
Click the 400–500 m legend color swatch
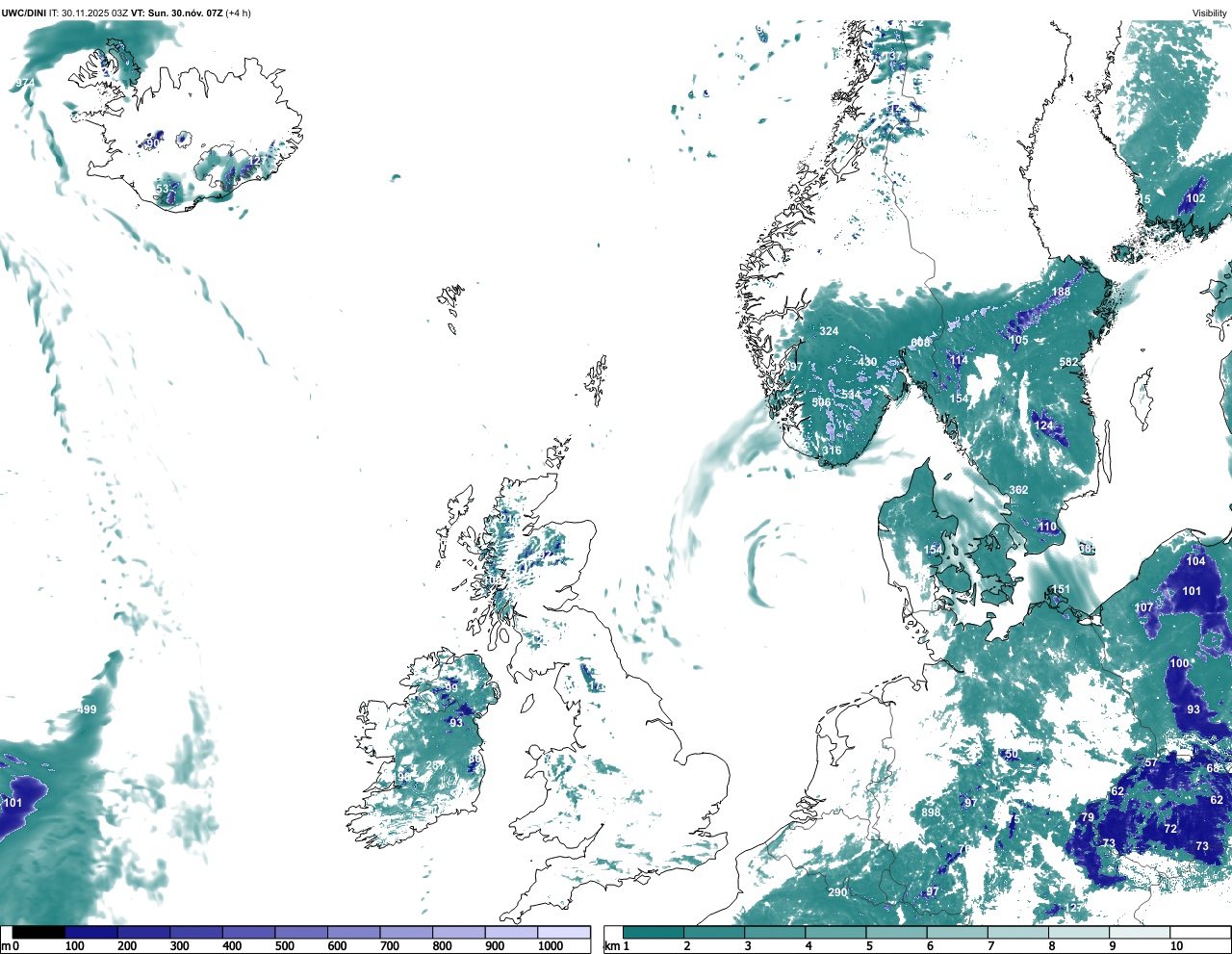point(248,932)
